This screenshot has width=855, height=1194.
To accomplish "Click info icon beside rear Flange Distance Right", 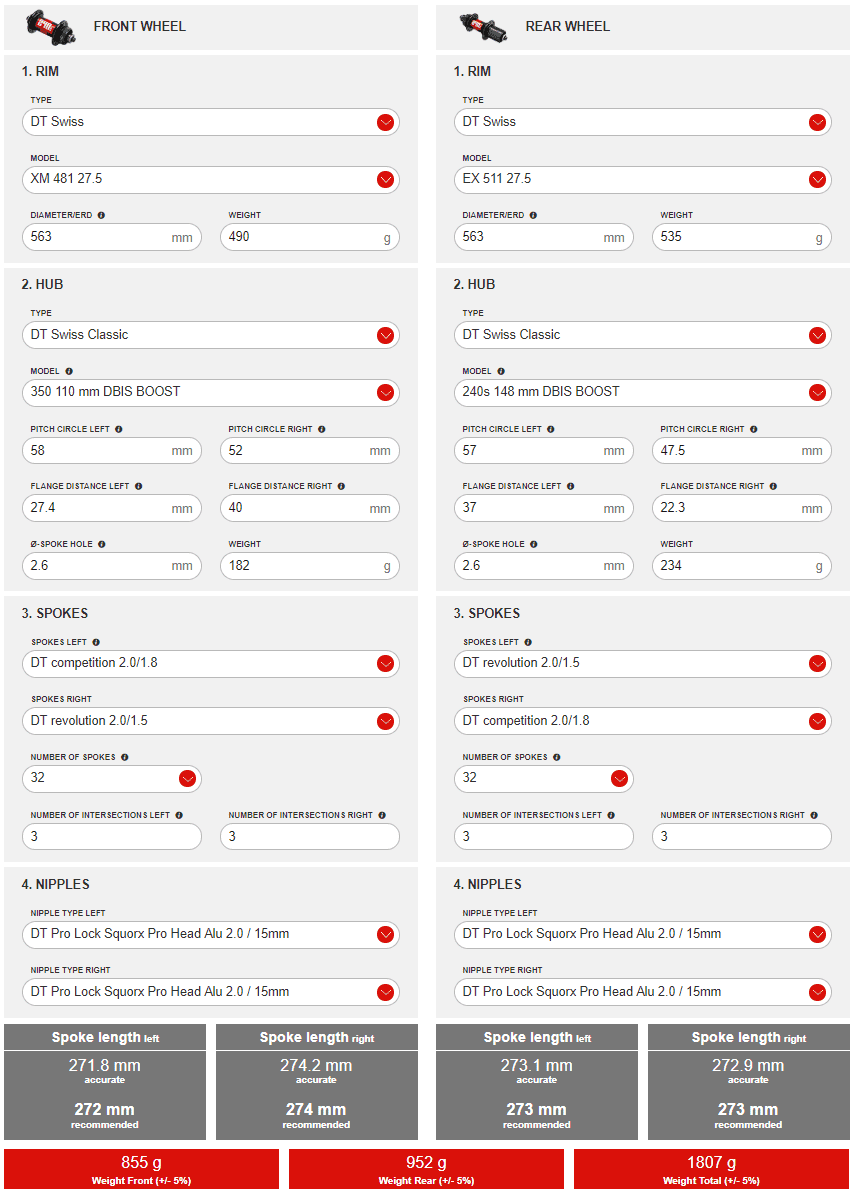I will coord(773,486).
